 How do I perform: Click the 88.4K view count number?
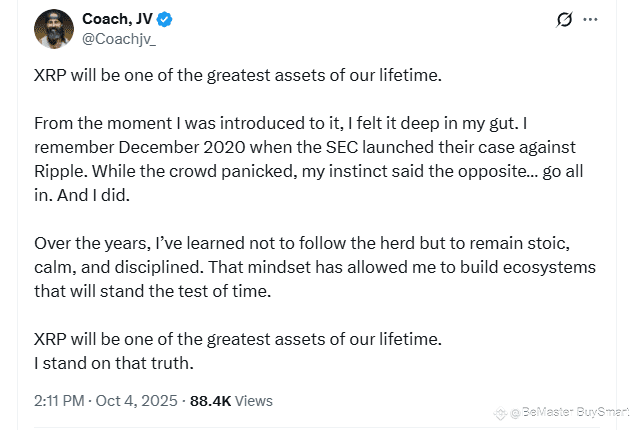[x=210, y=400]
